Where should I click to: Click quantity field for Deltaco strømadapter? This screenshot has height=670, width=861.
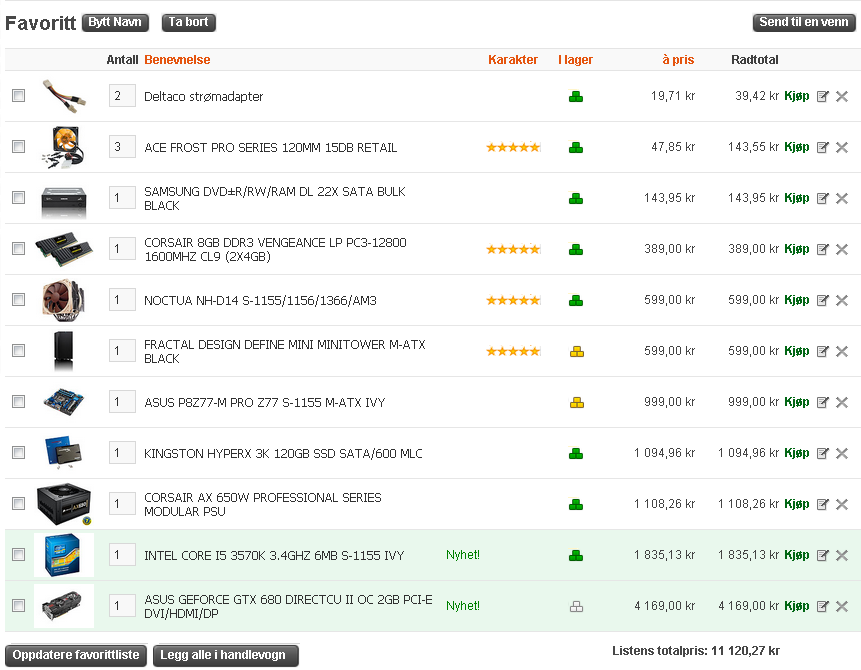[122, 96]
